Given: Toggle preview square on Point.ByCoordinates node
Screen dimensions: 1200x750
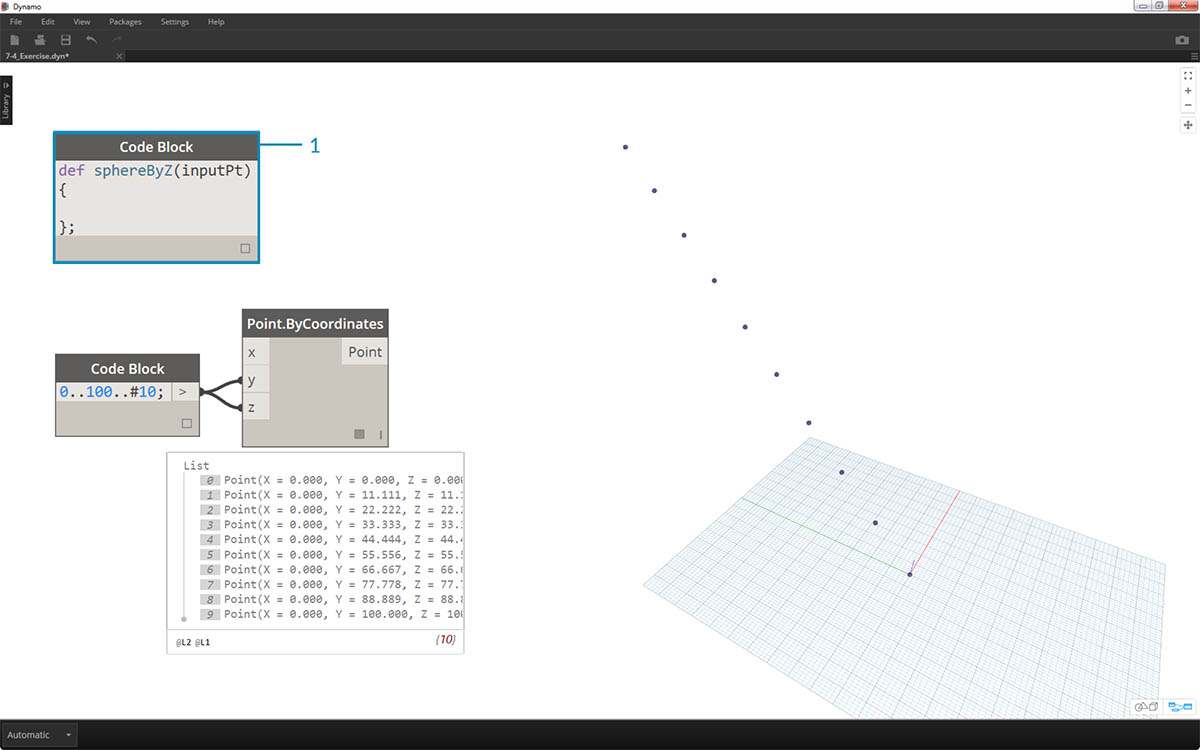Looking at the screenshot, I should click(358, 434).
